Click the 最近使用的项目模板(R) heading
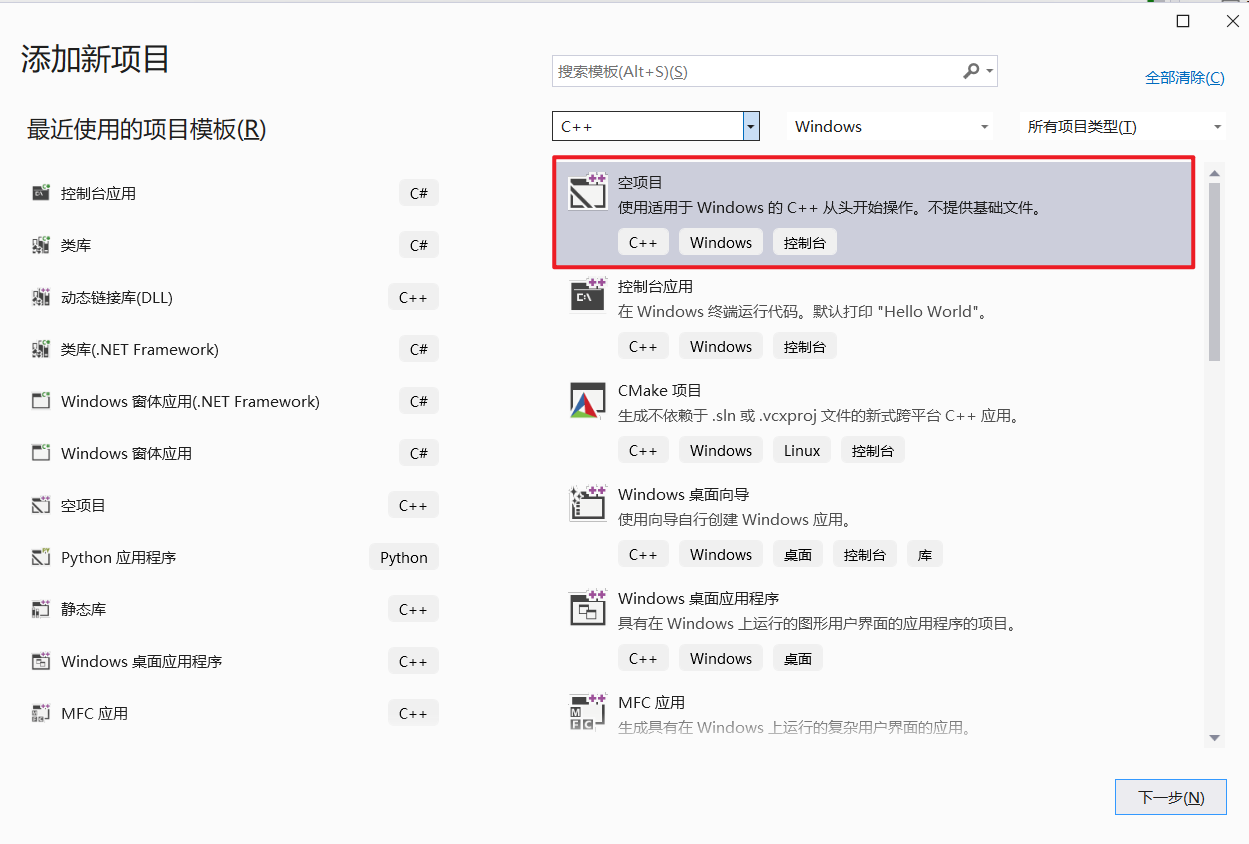Viewport: 1249px width, 844px height. [x=146, y=129]
